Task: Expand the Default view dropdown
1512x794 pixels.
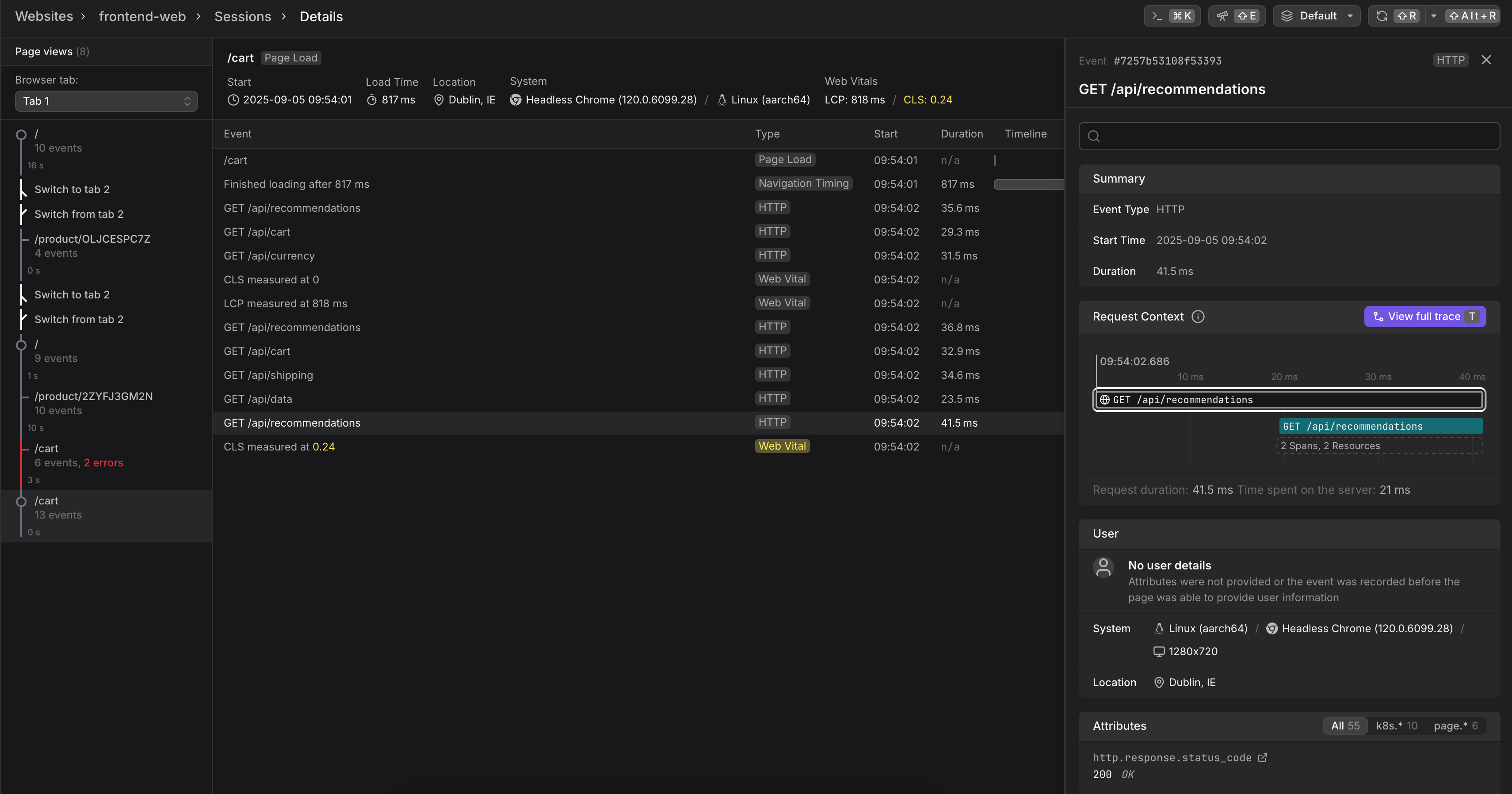Action: tap(1350, 16)
